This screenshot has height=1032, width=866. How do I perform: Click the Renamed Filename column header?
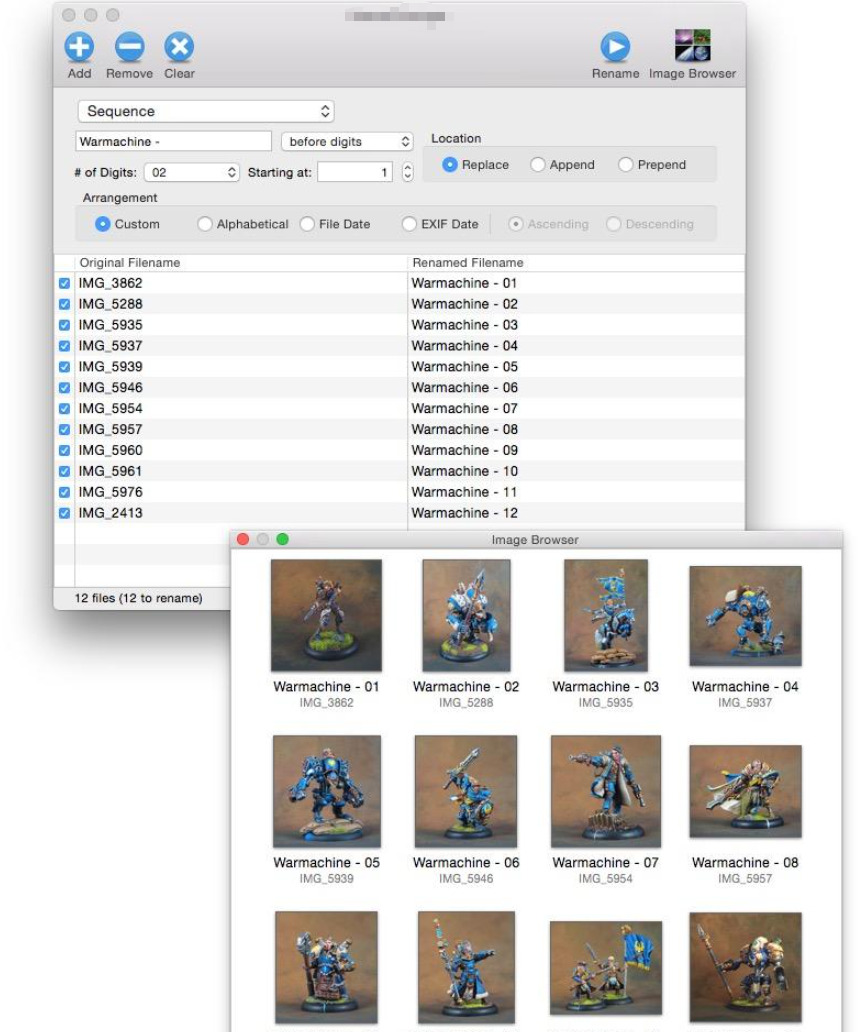coord(576,263)
